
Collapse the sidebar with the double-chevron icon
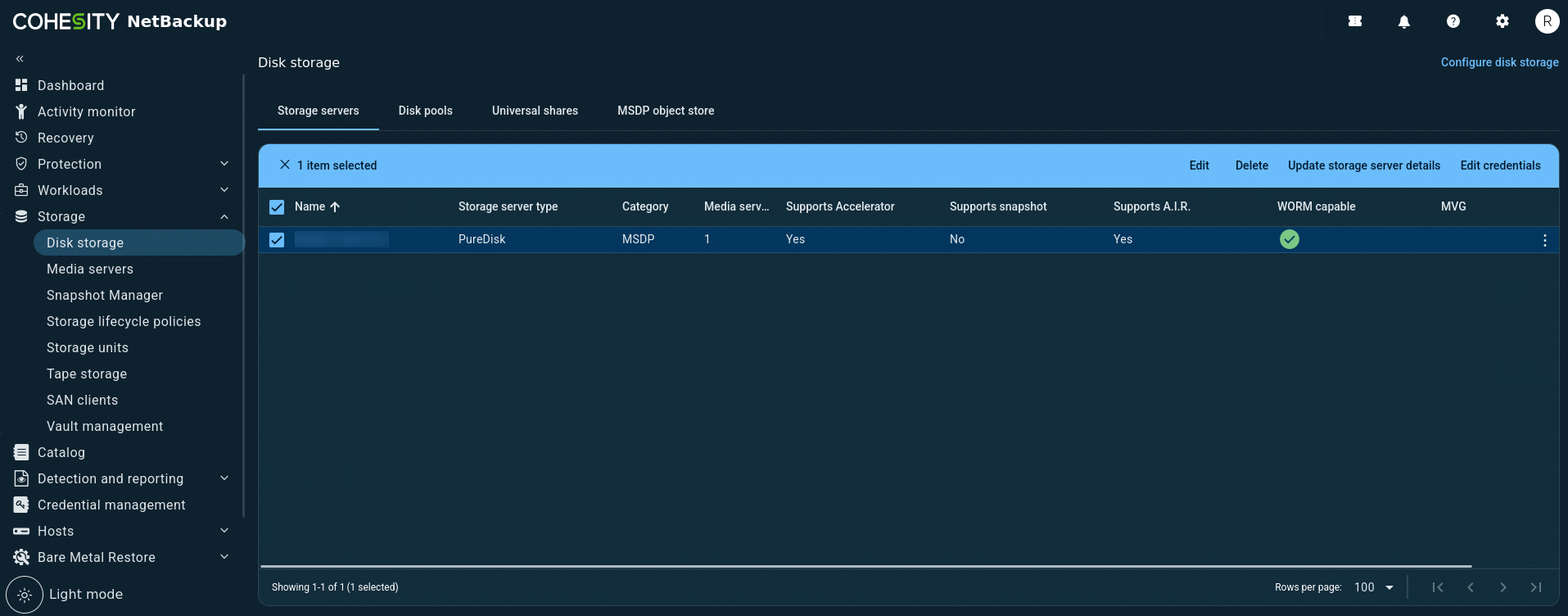[20, 59]
